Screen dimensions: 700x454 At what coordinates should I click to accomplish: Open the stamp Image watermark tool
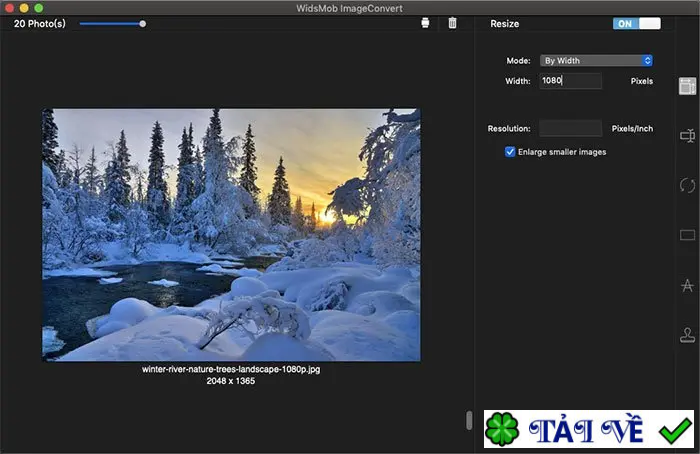pyautogui.click(x=687, y=335)
